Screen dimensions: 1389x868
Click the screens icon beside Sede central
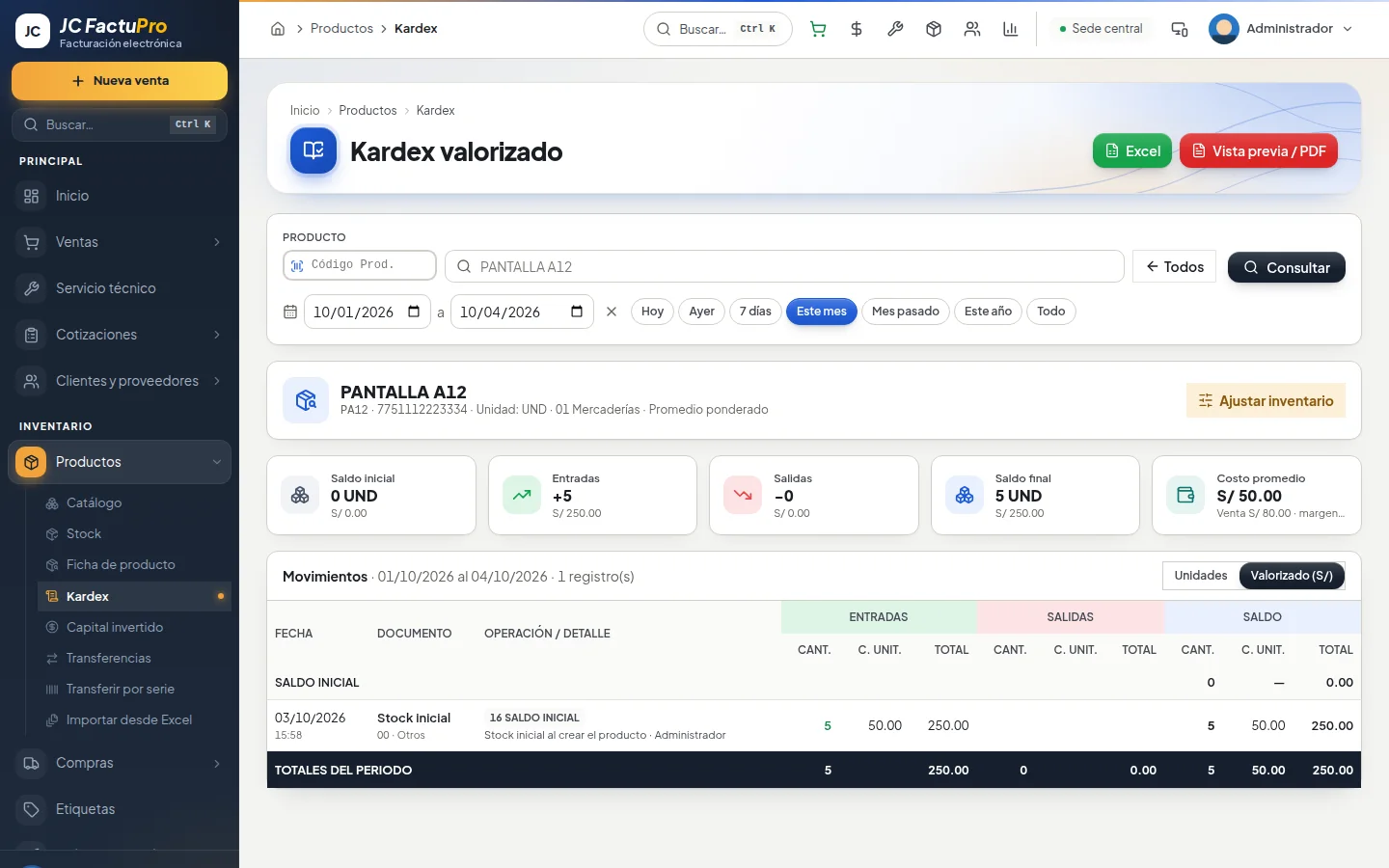tap(1180, 29)
